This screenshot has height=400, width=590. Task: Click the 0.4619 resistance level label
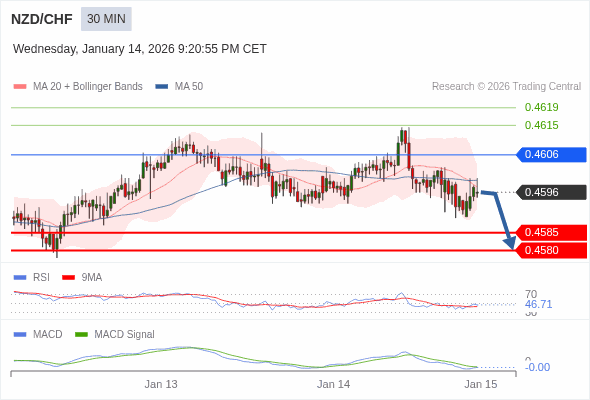pos(541,107)
